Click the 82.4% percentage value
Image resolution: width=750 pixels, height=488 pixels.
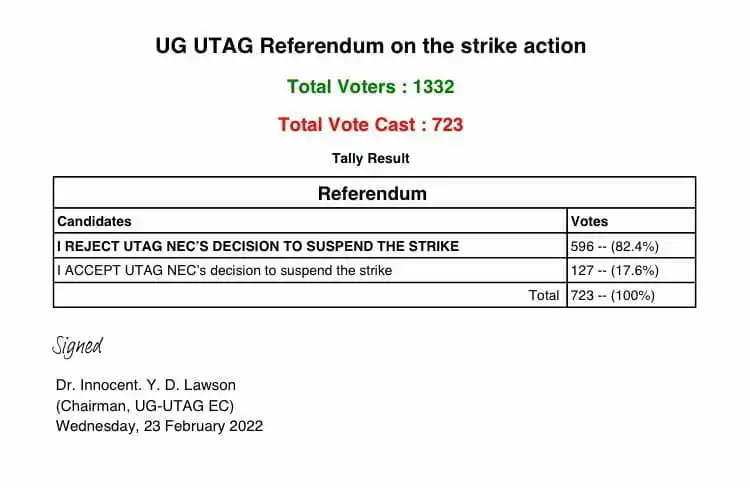(x=636, y=246)
